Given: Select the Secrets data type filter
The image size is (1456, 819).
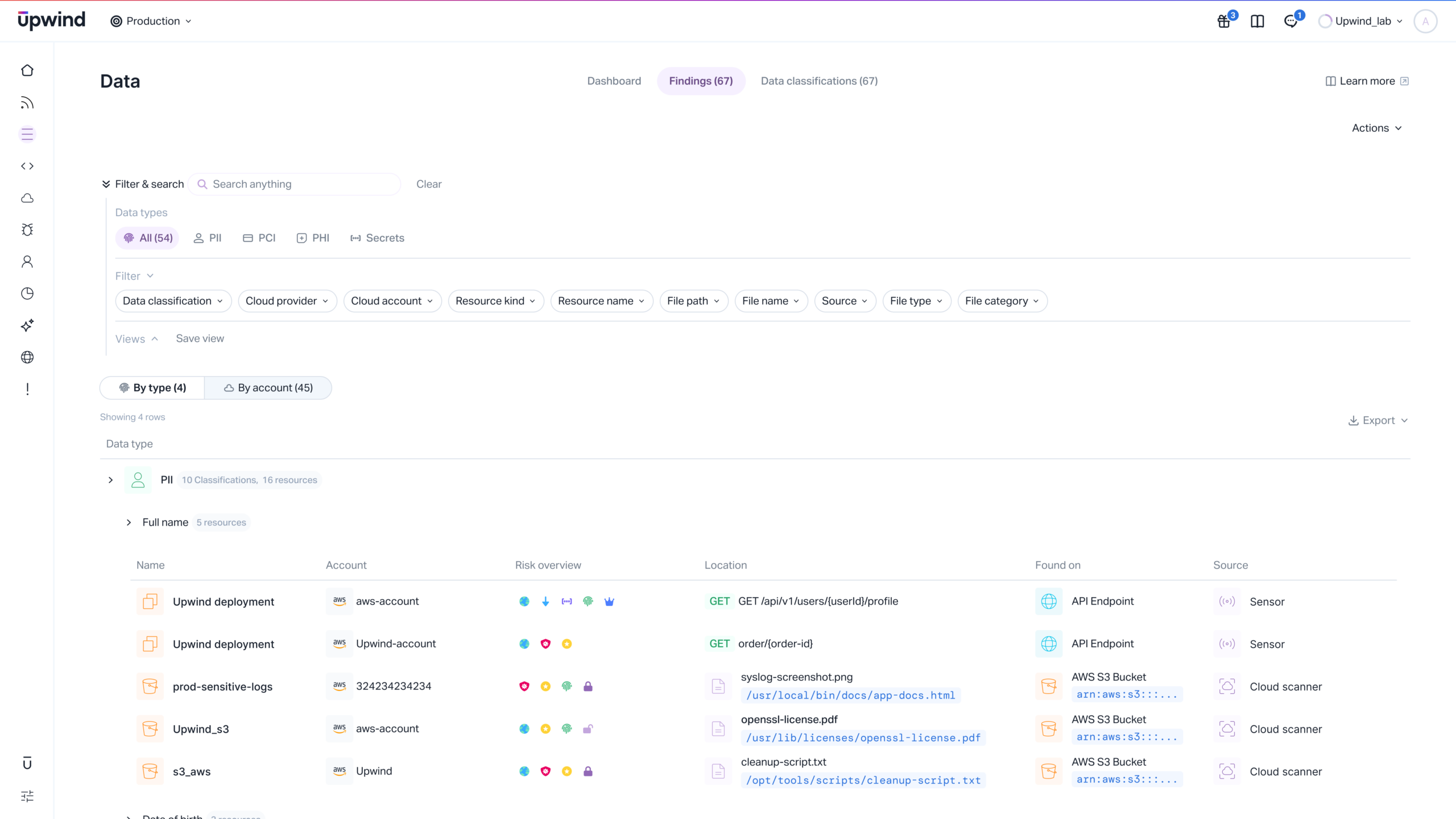Looking at the screenshot, I should 377,238.
